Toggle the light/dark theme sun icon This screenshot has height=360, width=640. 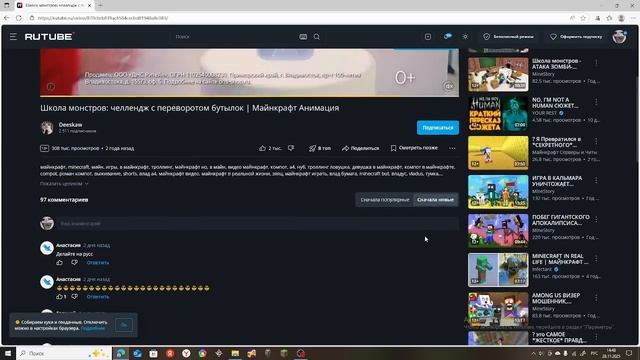click(x=465, y=37)
